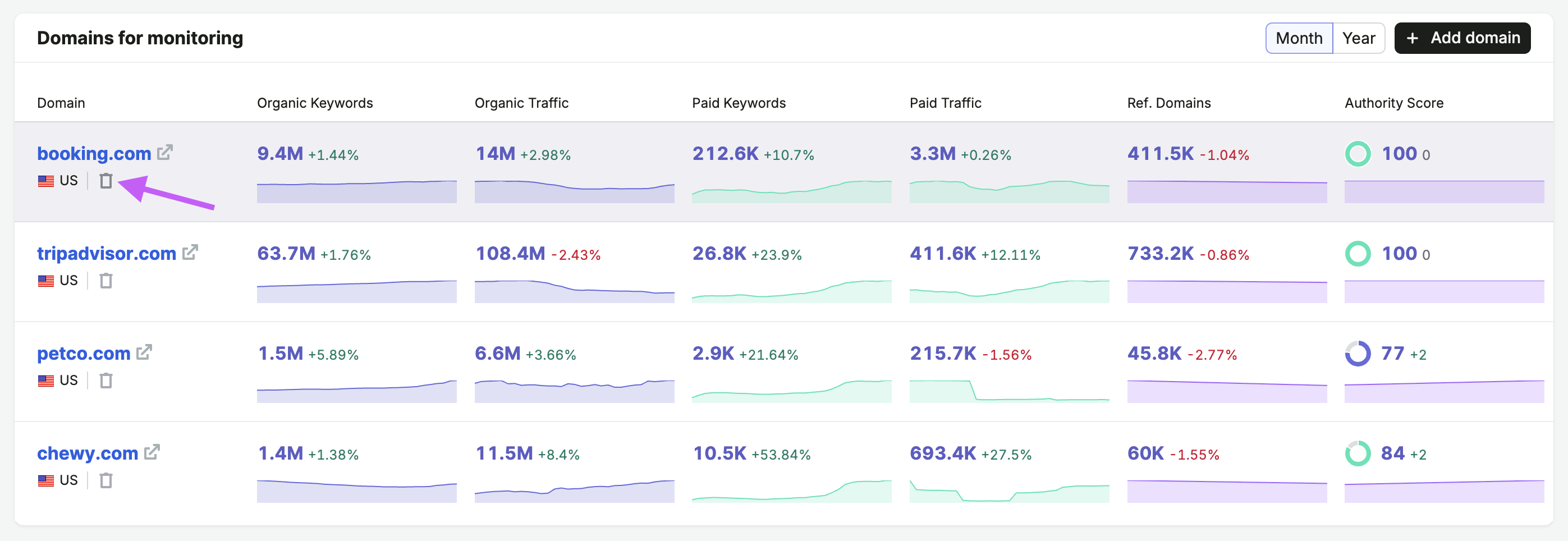
Task: Click chewy.com Paid Traffic sparkline chart
Action: click(1009, 491)
